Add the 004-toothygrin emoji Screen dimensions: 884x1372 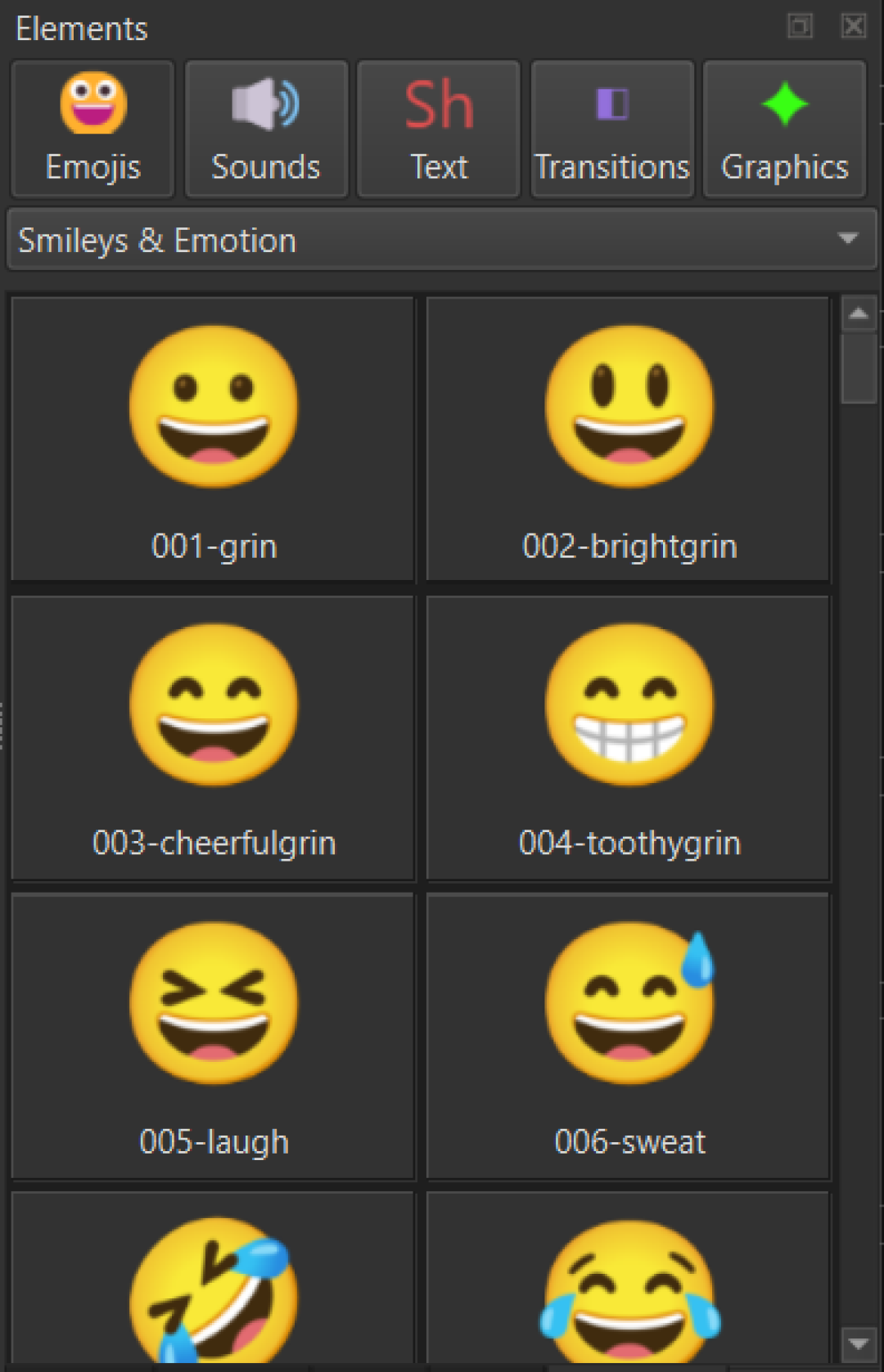[629, 738]
